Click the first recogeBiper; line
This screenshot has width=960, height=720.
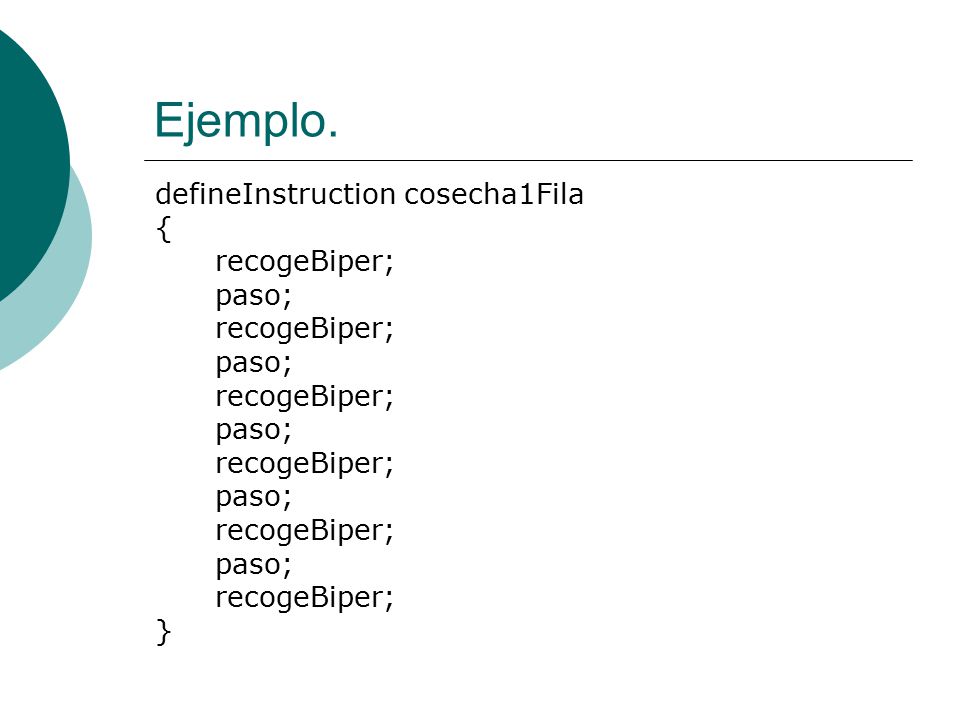[x=304, y=263]
